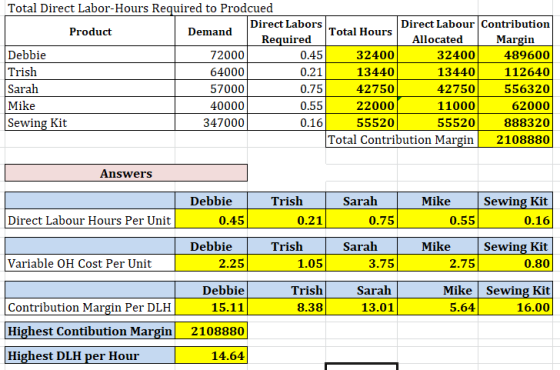Click Sewing Kit direct labors required 0.16 in top table
The width and height of the screenshot is (560, 370).
click(286, 122)
